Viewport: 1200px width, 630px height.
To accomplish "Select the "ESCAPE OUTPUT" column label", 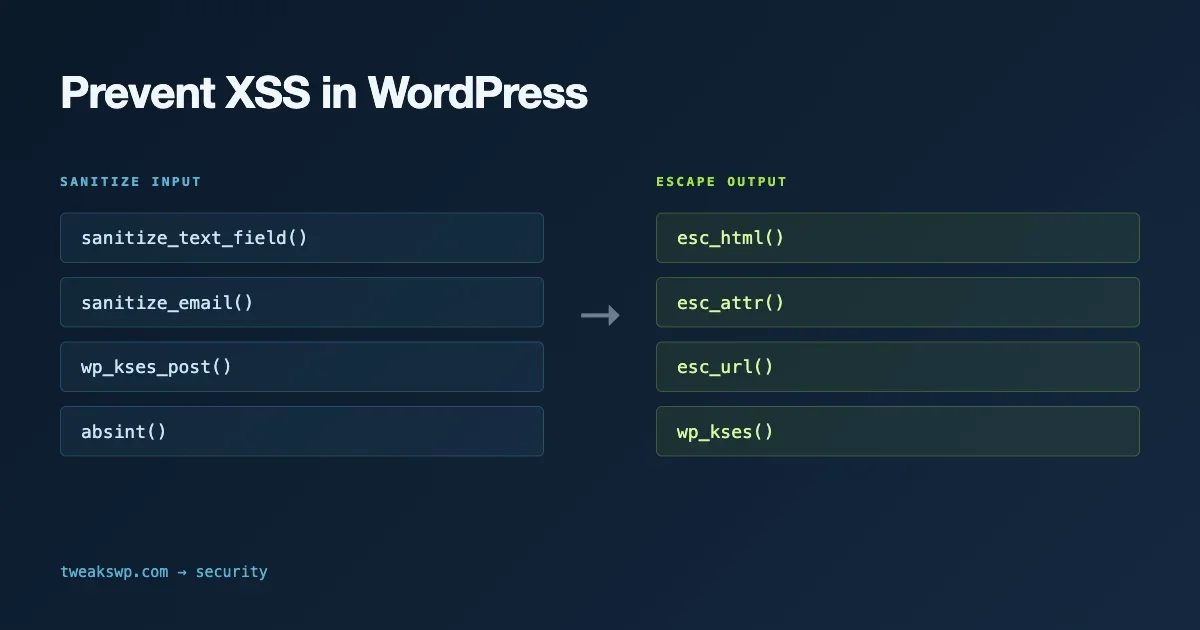I will (x=722, y=182).
